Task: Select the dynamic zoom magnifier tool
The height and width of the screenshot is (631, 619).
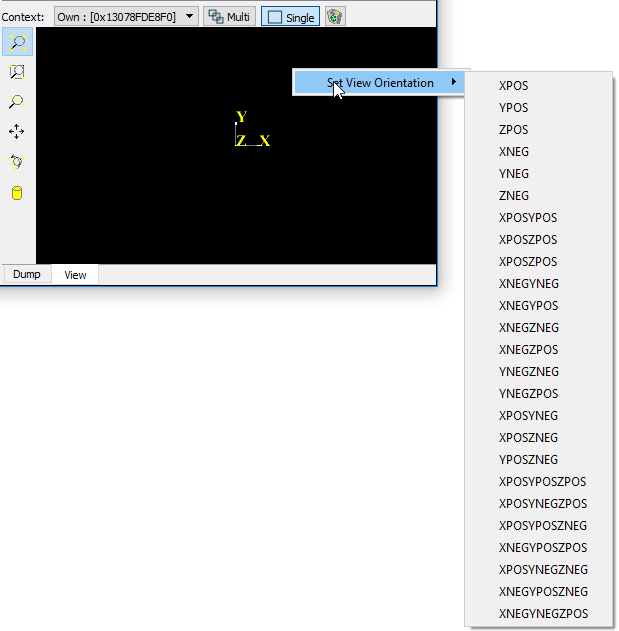Action: tap(17, 102)
